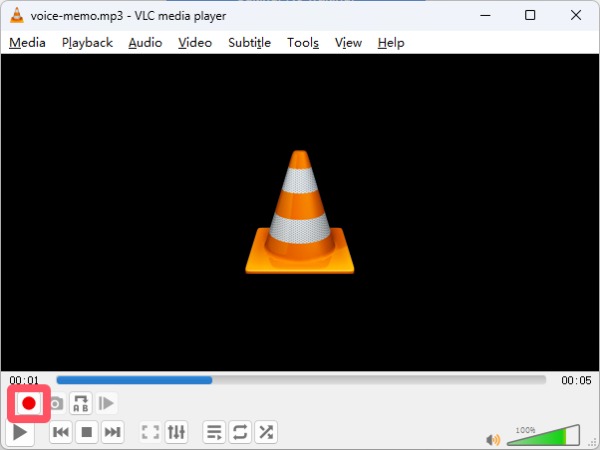The image size is (600, 450).
Task: Toggle fullscreen mode
Action: click(150, 432)
